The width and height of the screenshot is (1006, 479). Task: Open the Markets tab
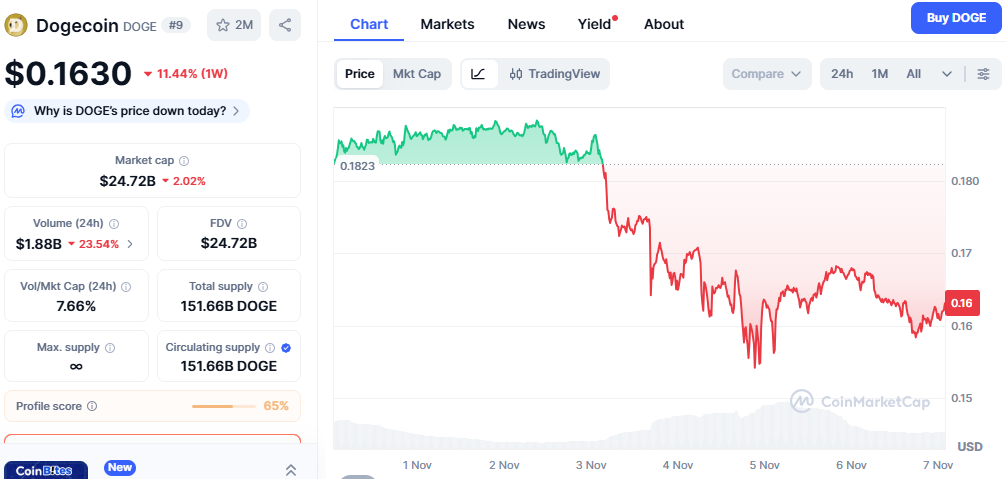447,24
